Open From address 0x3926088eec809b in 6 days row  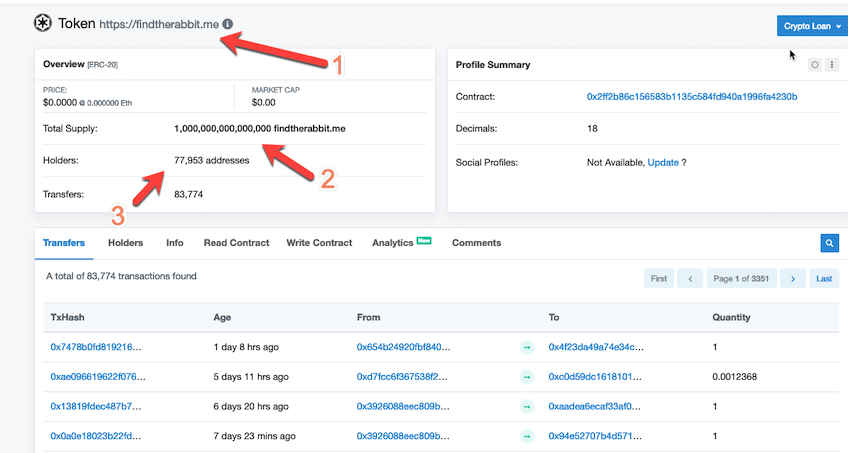pos(403,407)
